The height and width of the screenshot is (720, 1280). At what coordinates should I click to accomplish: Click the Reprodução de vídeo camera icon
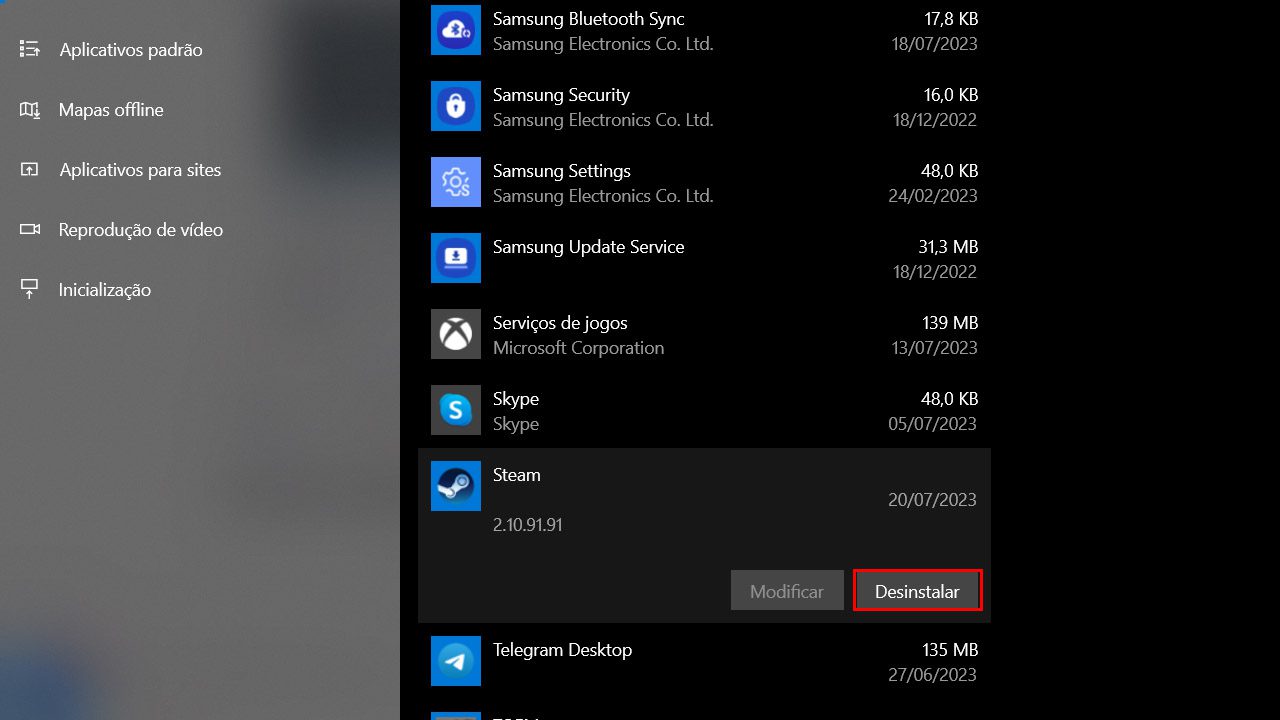pyautogui.click(x=30, y=229)
